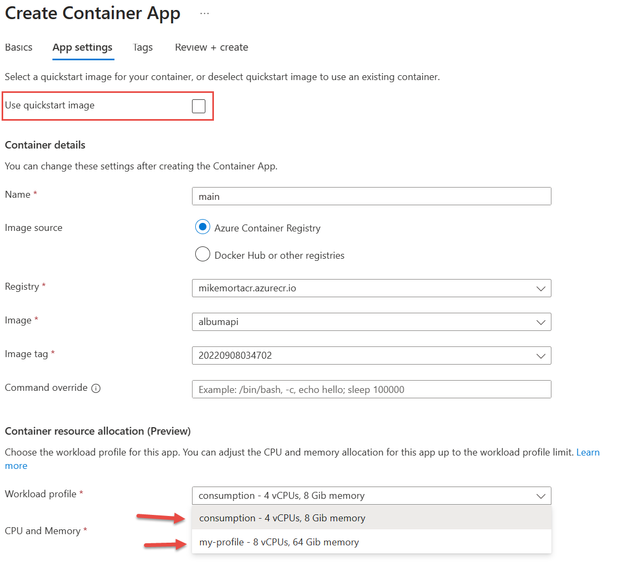Focus the Command override text box
Viewport: 637px width, 565px height.
tap(371, 390)
